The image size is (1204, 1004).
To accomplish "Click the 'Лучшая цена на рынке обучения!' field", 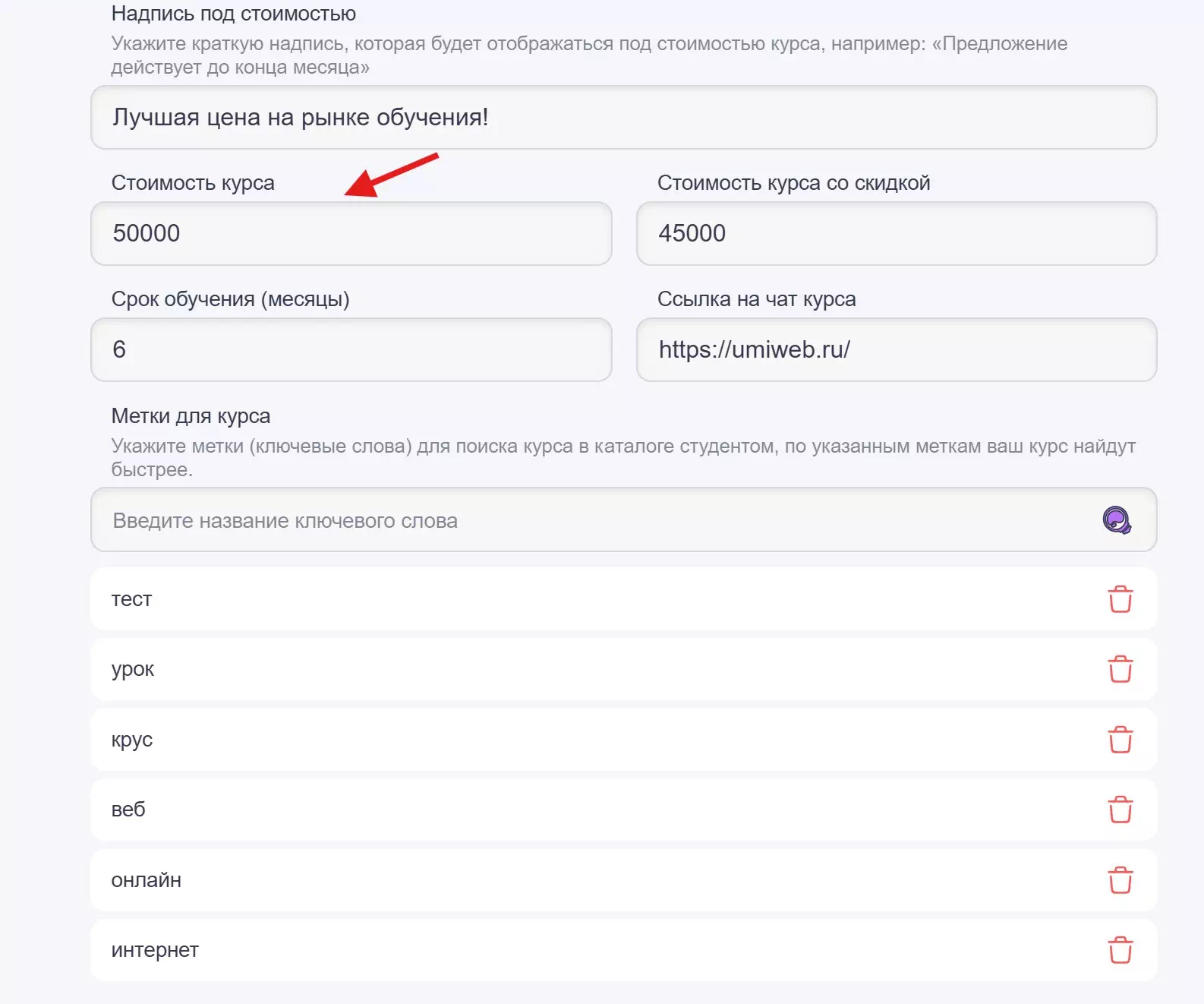I will pos(622,118).
